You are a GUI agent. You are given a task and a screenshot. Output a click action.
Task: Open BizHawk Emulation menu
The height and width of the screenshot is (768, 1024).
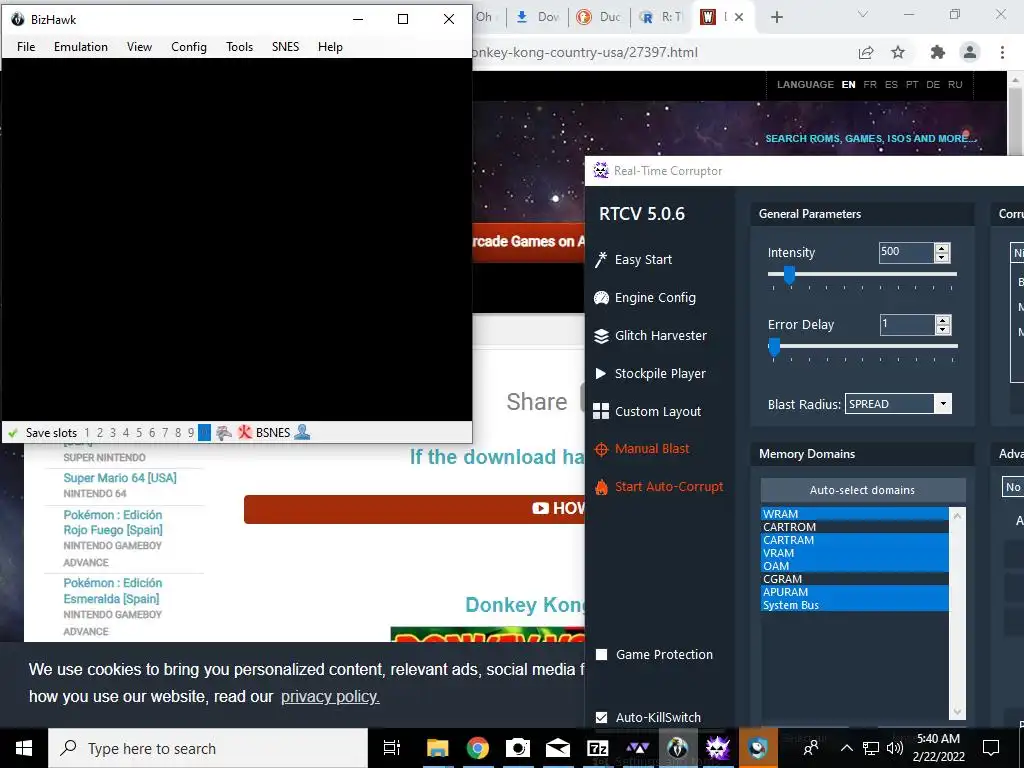coord(81,47)
